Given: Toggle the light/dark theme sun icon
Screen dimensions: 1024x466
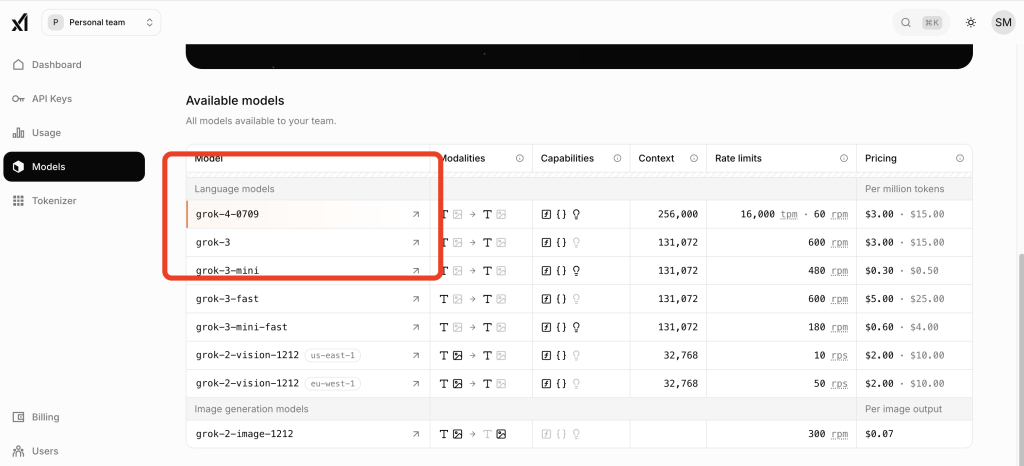Looking at the screenshot, I should click(970, 22).
